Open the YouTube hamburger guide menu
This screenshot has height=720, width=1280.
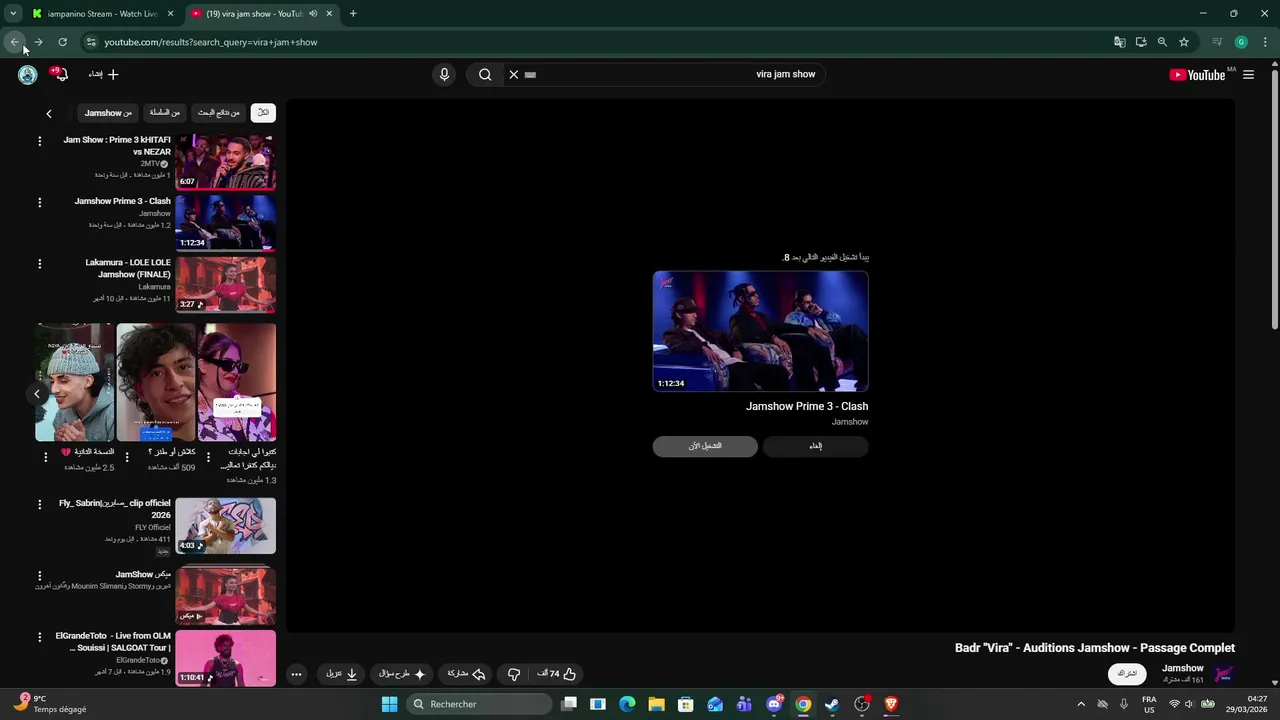(1248, 74)
